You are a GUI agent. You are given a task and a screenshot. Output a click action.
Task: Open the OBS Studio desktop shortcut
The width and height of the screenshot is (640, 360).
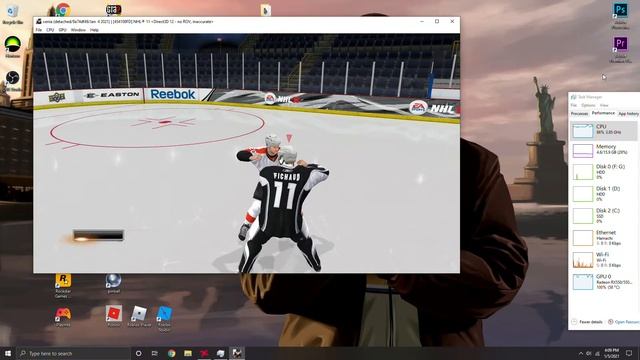(x=12, y=80)
